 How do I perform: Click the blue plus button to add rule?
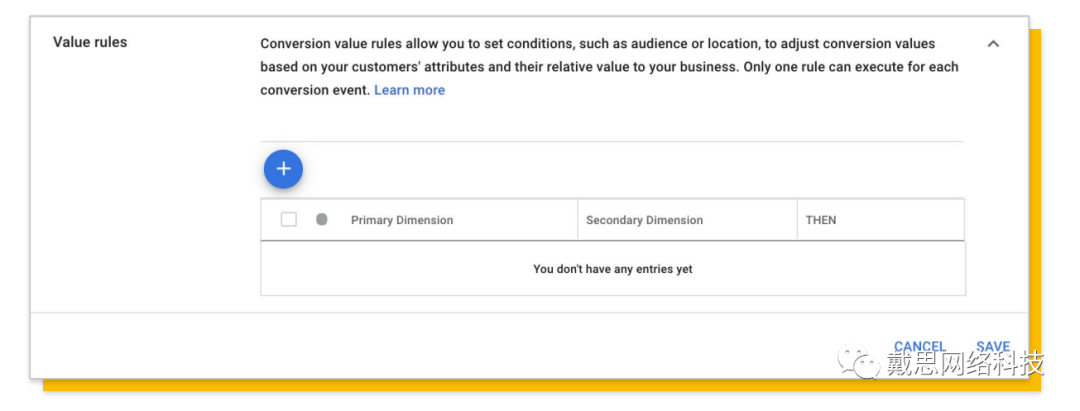(x=283, y=169)
